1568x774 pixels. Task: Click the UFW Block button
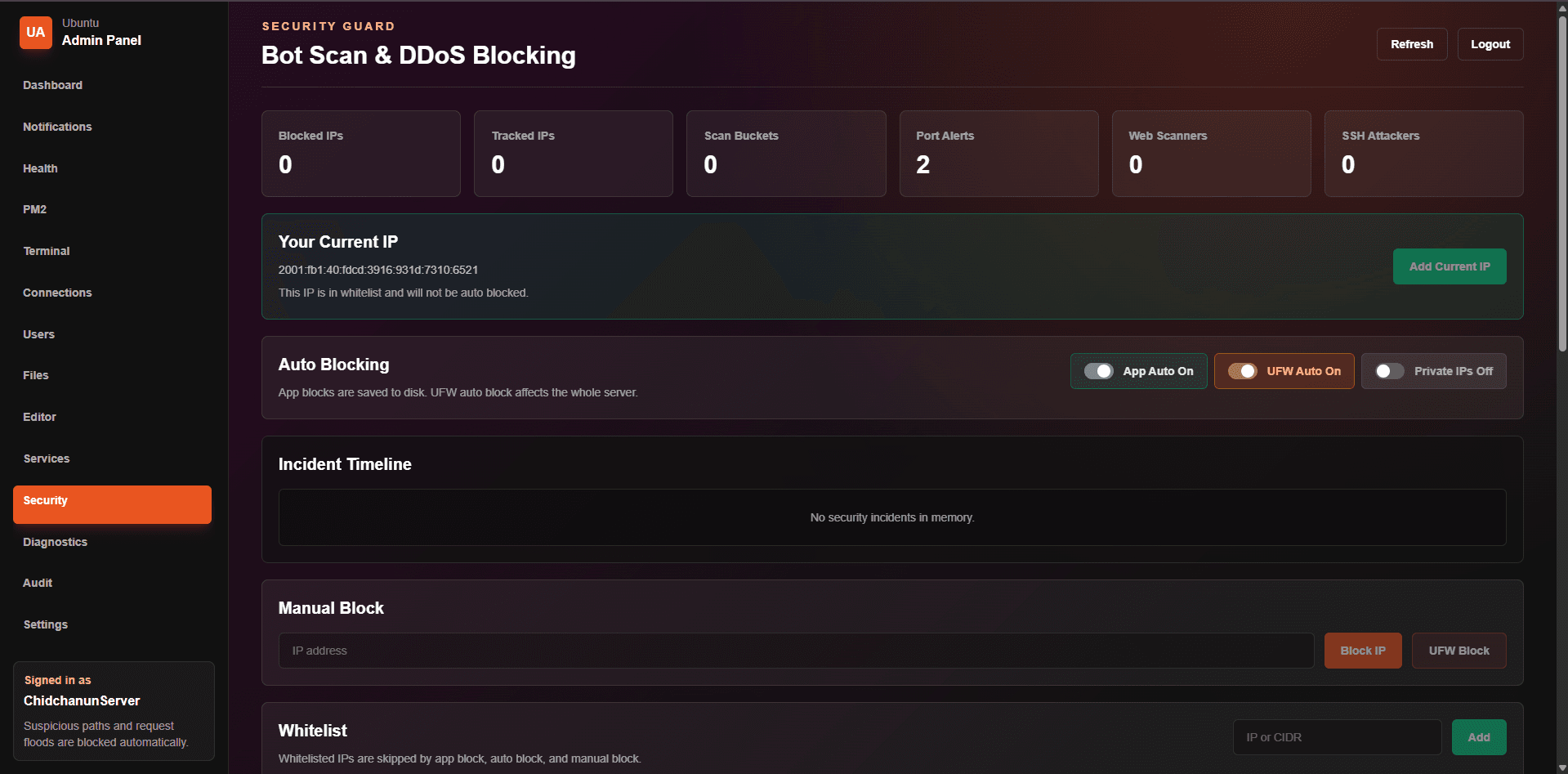tap(1459, 651)
